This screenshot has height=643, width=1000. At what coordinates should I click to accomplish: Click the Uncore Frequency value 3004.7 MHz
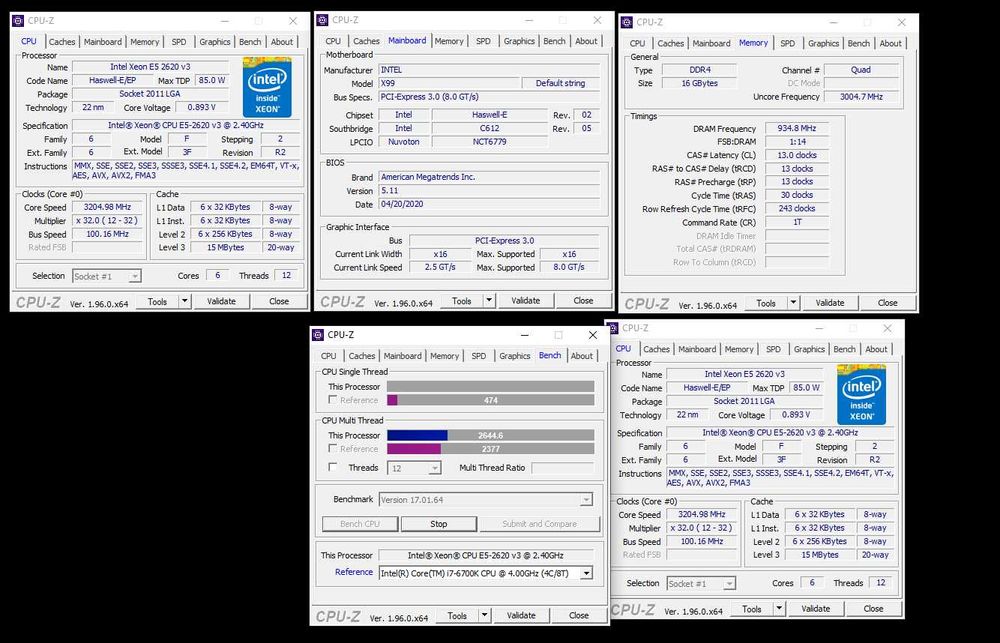(x=860, y=96)
